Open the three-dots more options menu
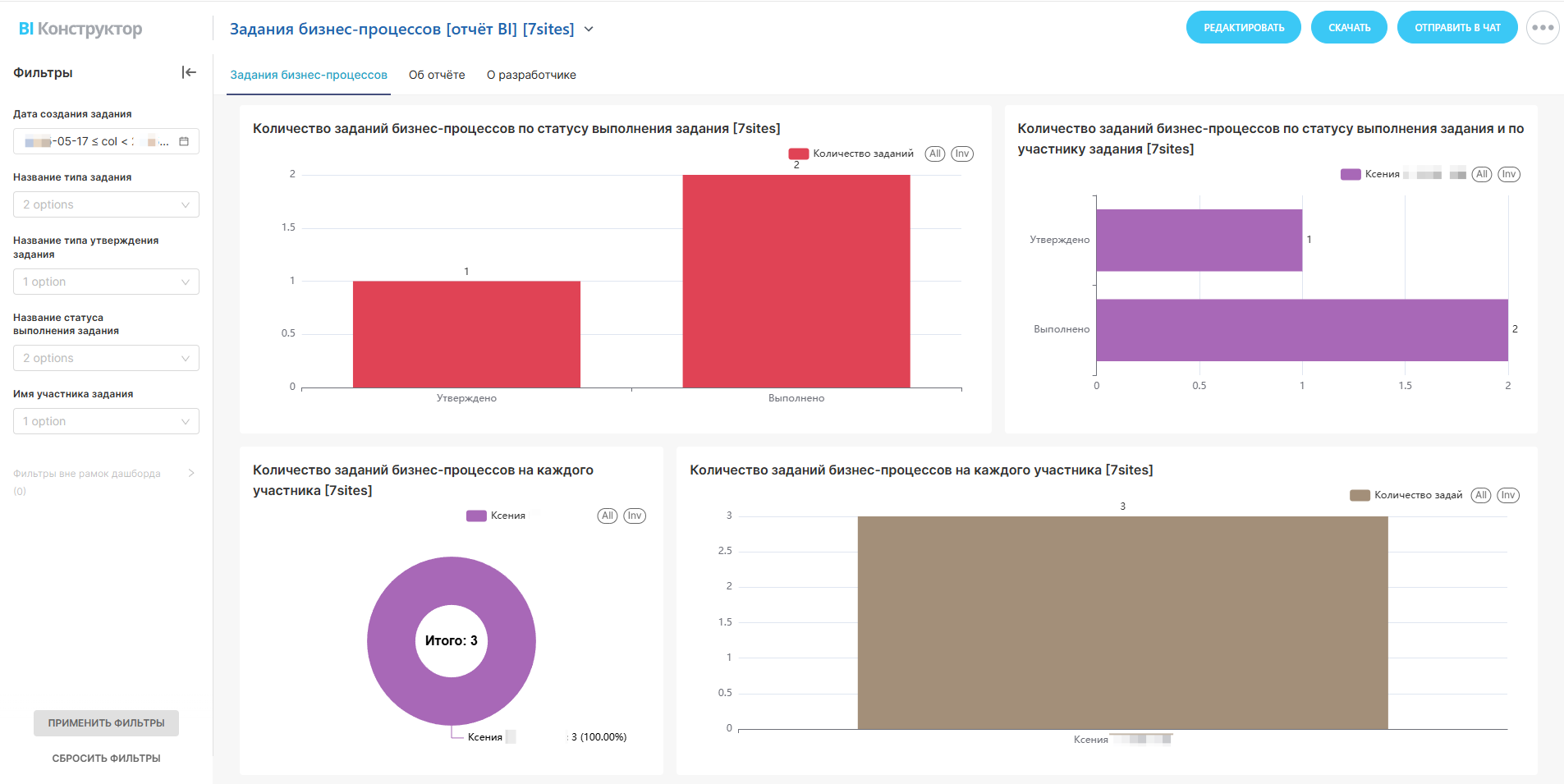Image resolution: width=1564 pixels, height=784 pixels. [x=1543, y=28]
